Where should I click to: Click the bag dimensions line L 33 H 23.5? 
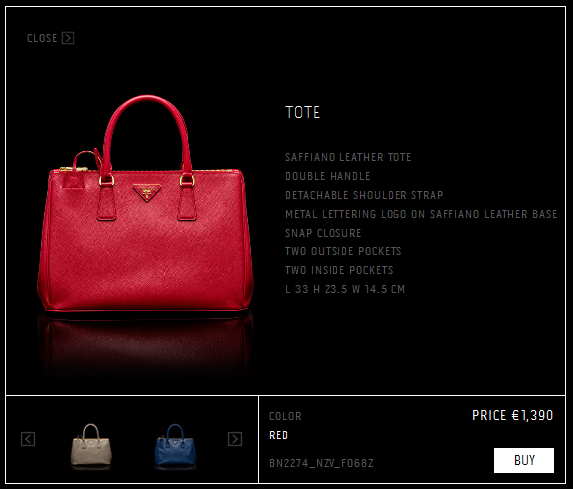click(x=345, y=289)
